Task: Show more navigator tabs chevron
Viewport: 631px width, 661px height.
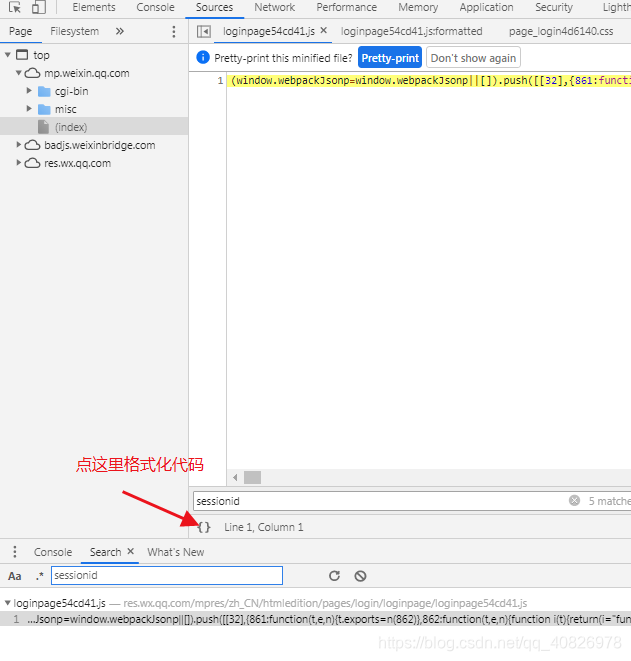Action: pyautogui.click(x=120, y=31)
